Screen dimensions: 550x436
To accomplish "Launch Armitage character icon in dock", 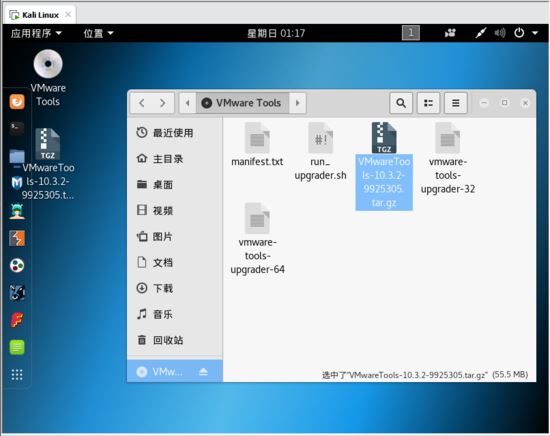I will coord(17,211).
